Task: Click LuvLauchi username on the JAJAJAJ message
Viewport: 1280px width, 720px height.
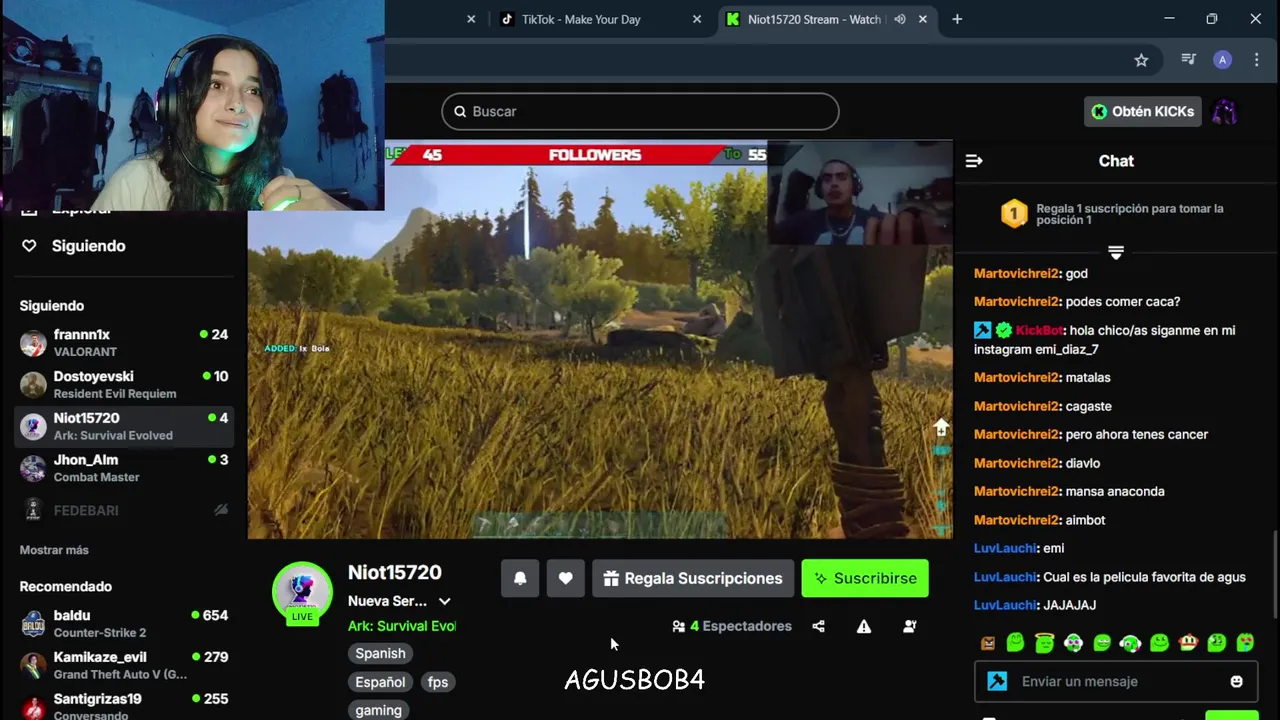Action: point(1005,605)
